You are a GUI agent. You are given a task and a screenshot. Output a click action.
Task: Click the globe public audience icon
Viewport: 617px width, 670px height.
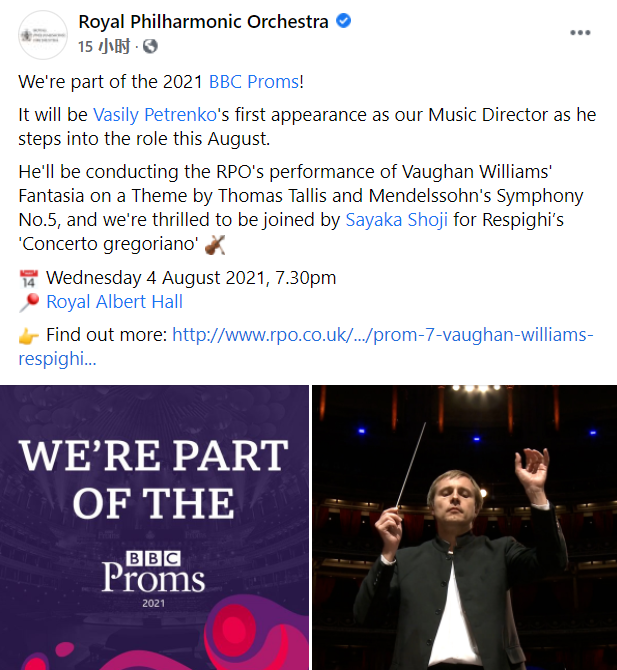tap(150, 46)
